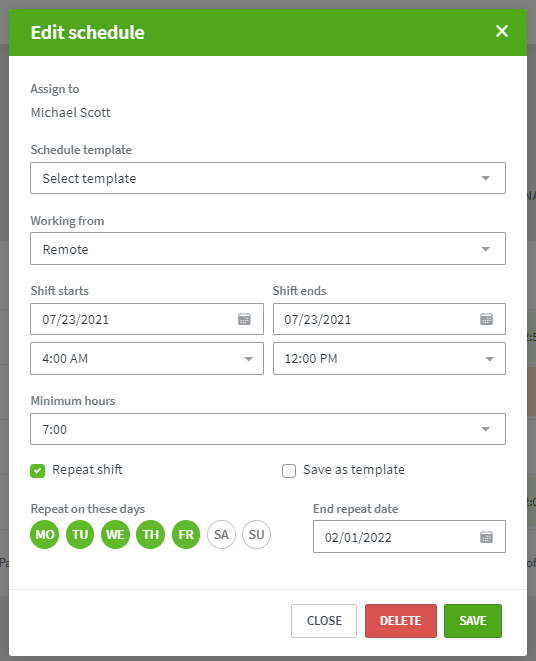Uncheck the Repeat shift checkbox
Viewport: 536px width, 661px height.
38,470
